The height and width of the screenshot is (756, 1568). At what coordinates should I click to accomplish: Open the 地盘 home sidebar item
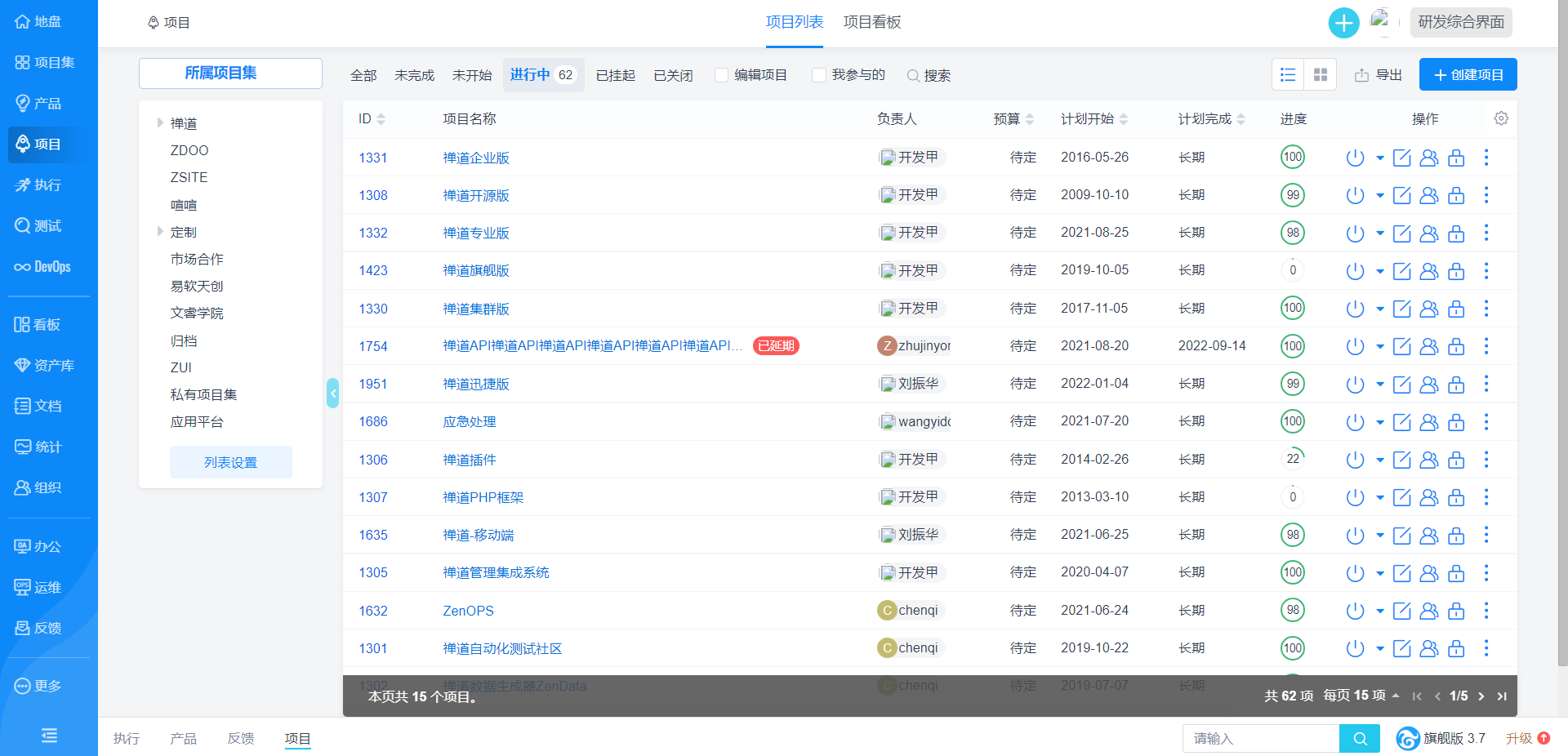coord(38,21)
